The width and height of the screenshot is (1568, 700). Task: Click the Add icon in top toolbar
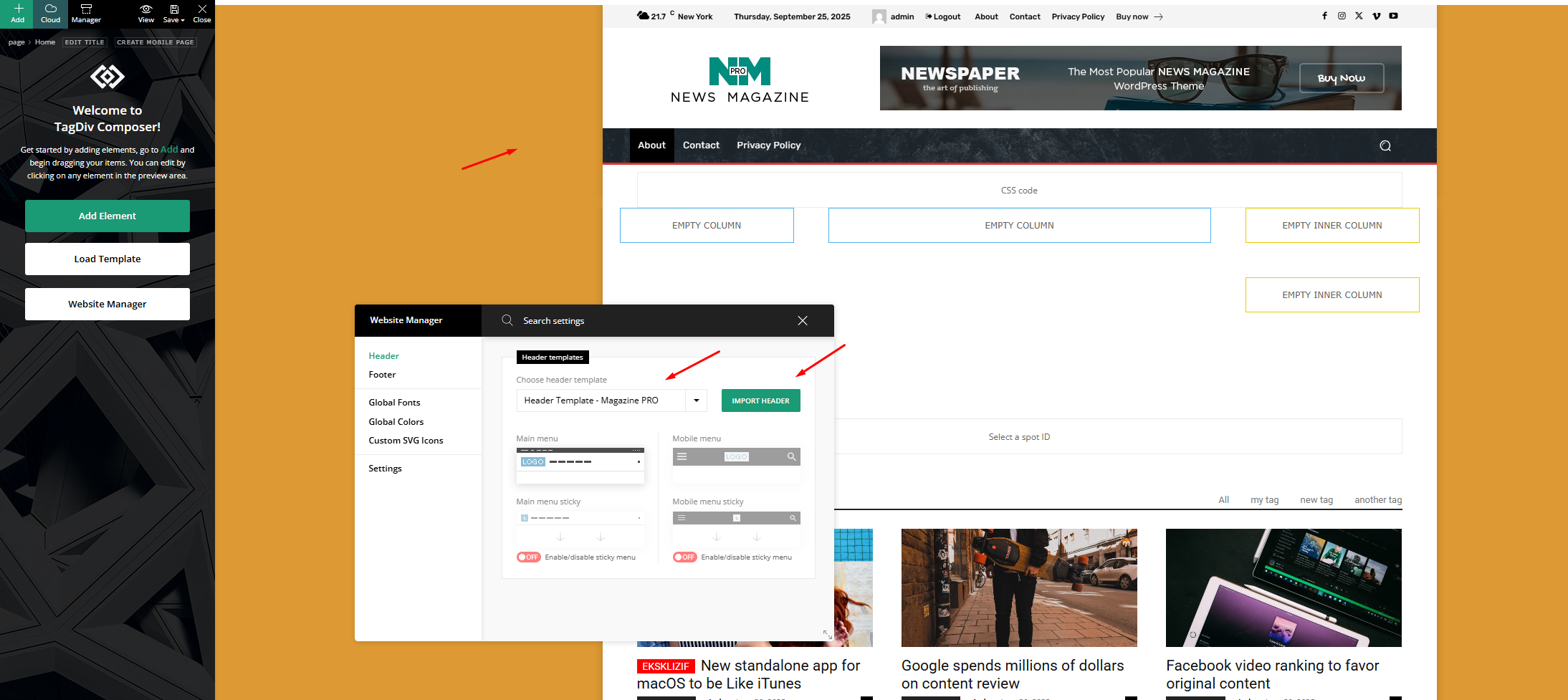click(18, 14)
